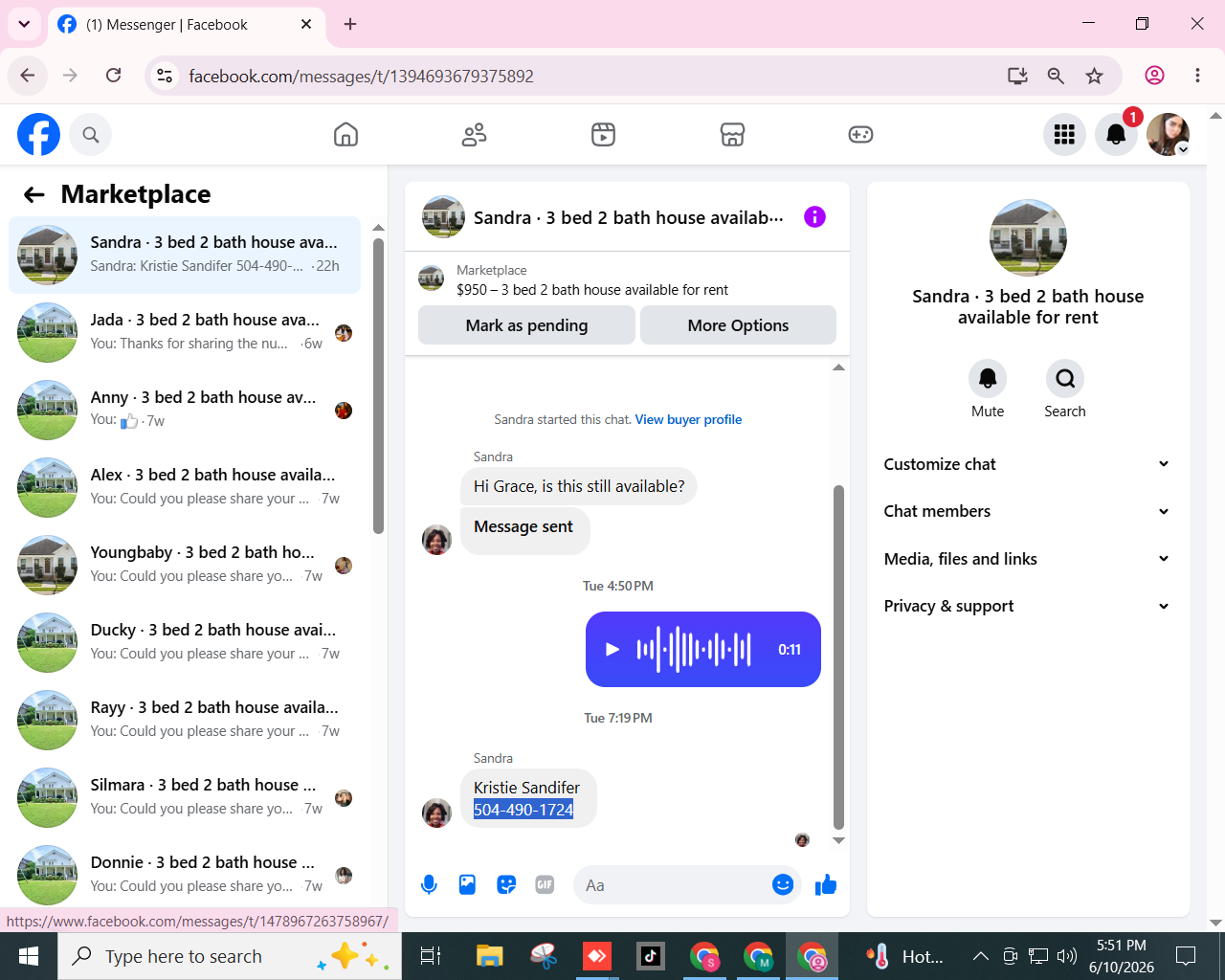This screenshot has width=1225, height=980.
Task: Open the new browser tab button
Action: (350, 24)
